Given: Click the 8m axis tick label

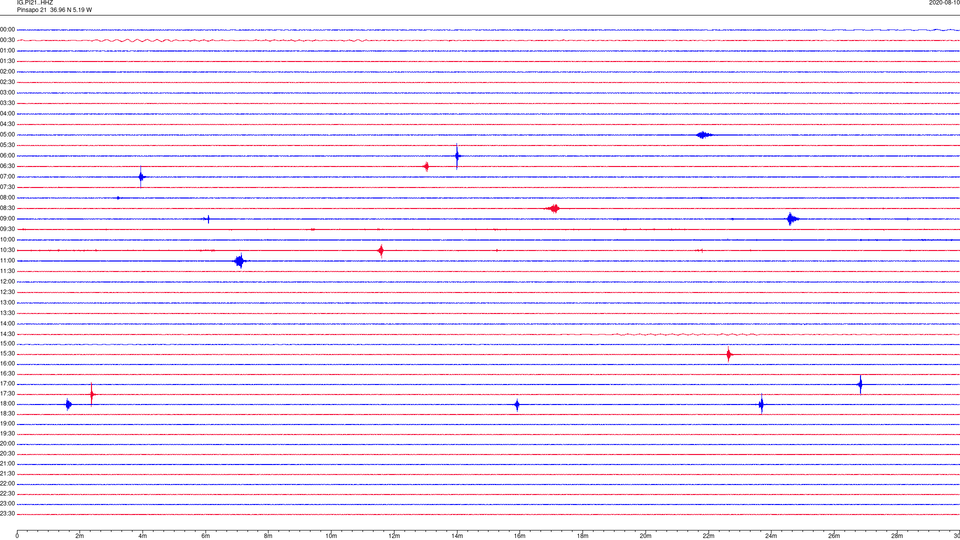Looking at the screenshot, I should (268, 536).
